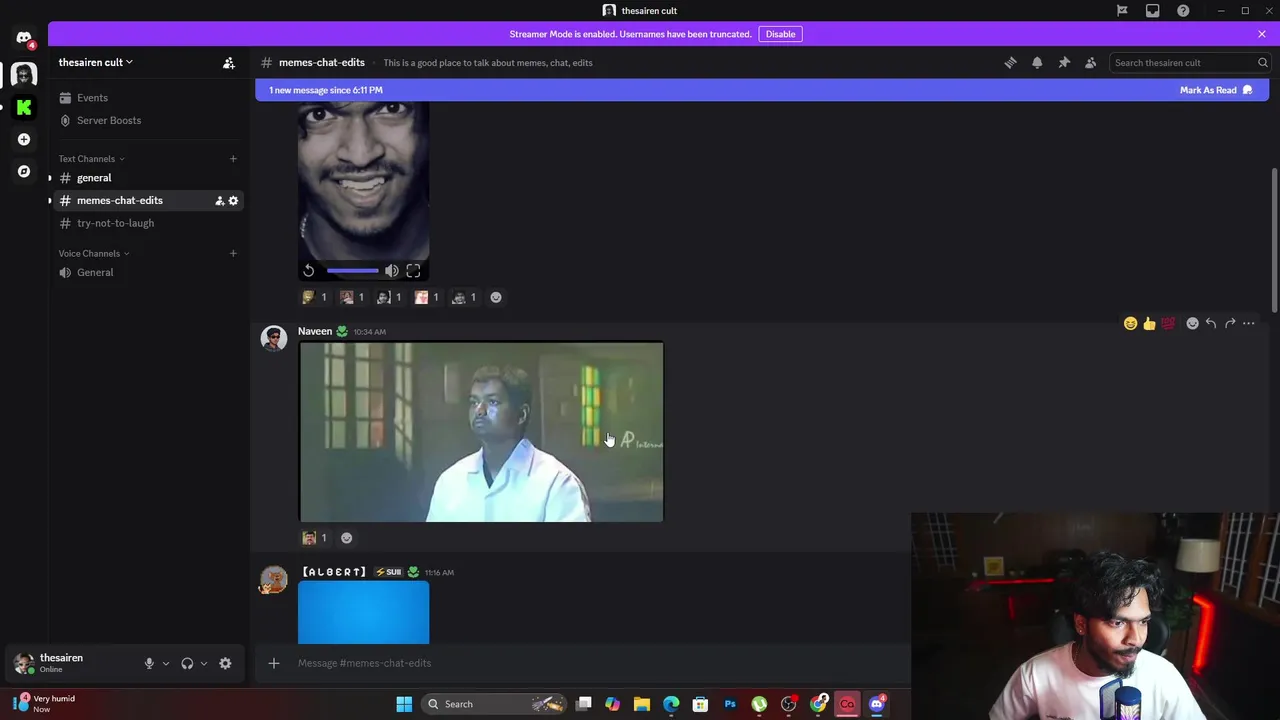Click the Search thesairen cult field

(x=1190, y=63)
